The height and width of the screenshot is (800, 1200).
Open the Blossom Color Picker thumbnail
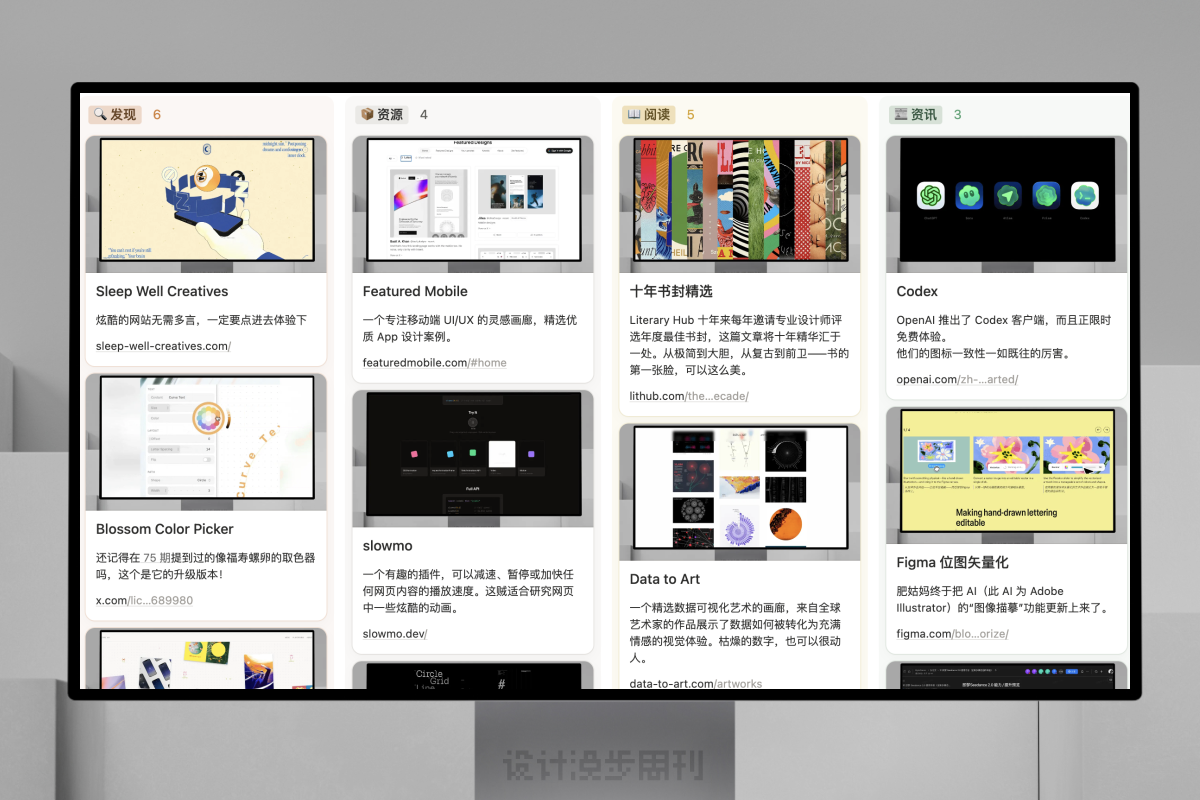pos(206,442)
